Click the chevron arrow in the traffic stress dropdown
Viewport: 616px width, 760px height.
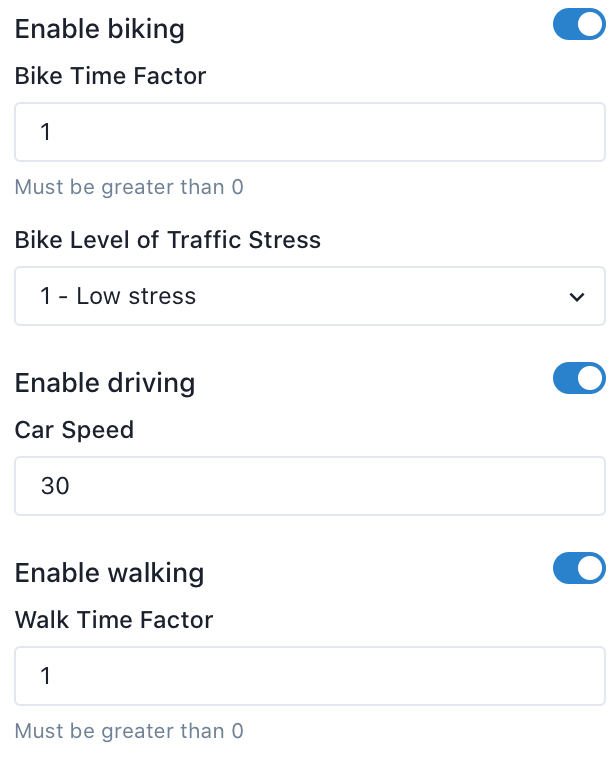coord(576,297)
